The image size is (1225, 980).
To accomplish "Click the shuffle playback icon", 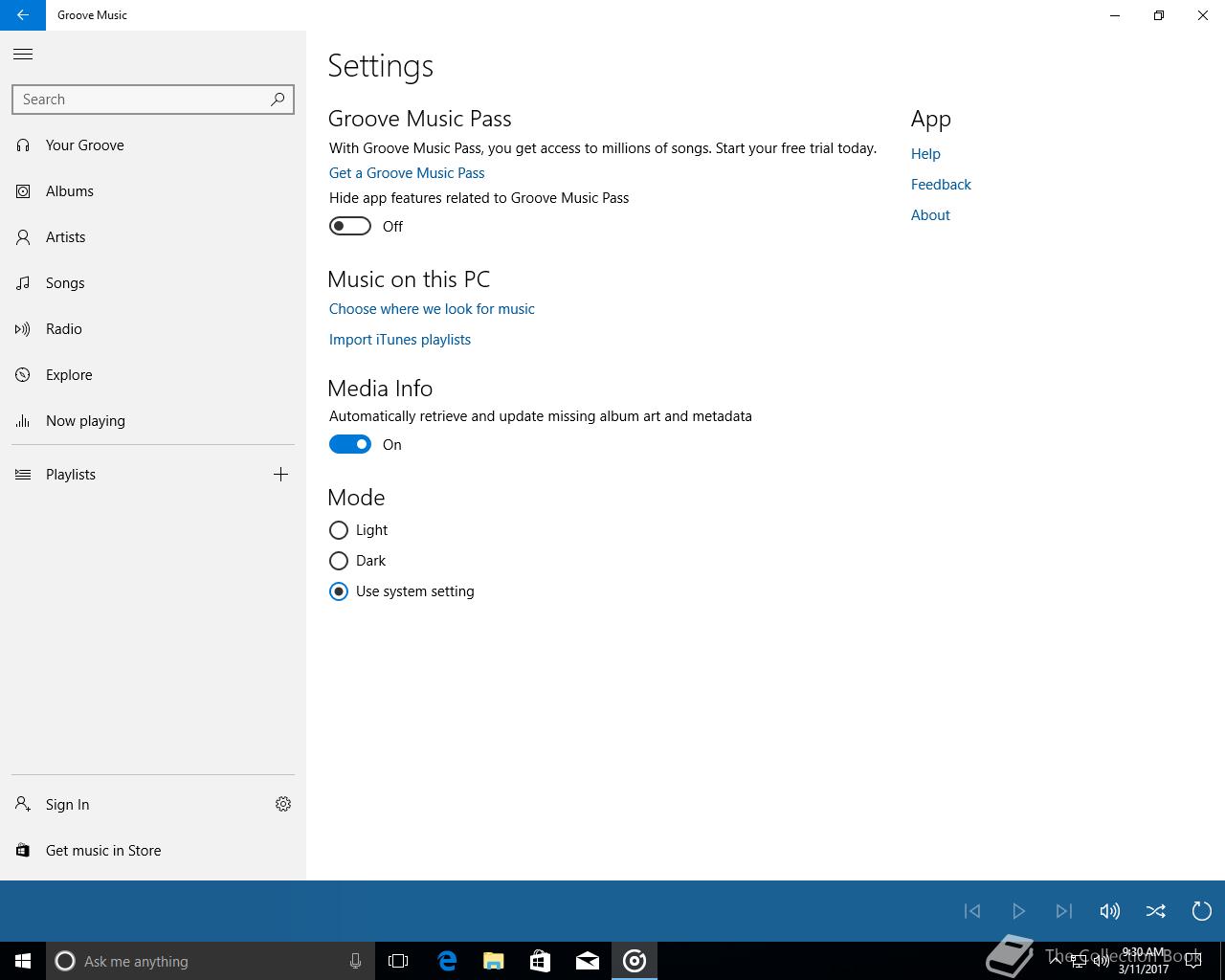I will (x=1156, y=911).
